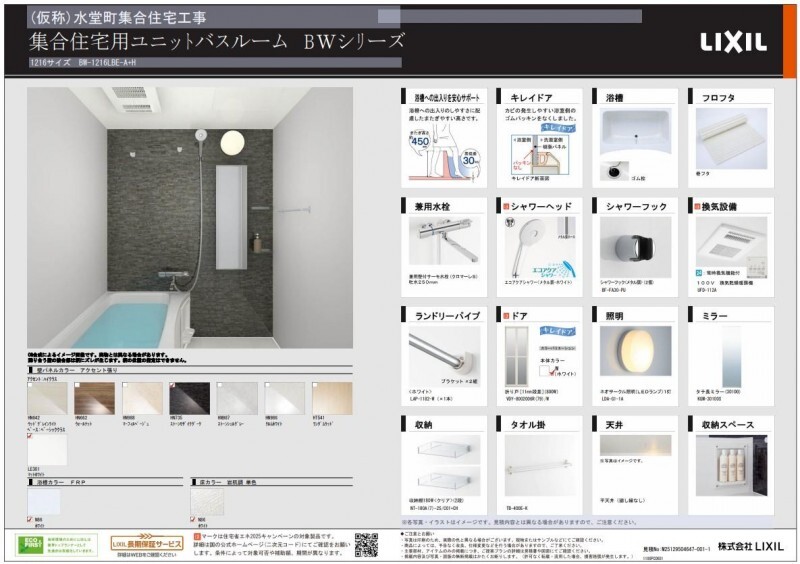
Task: Open the シャワーヘッド shower head photo
Action: coord(540,247)
